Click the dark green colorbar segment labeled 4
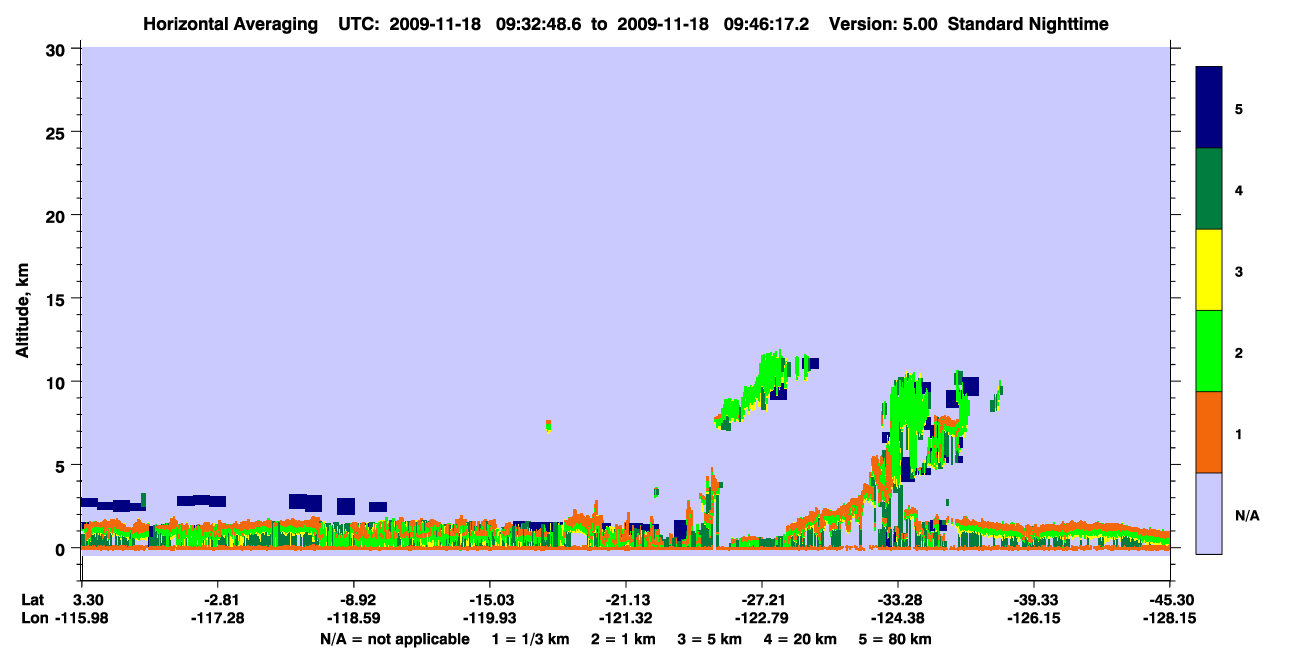1300x667 pixels. tap(1209, 189)
